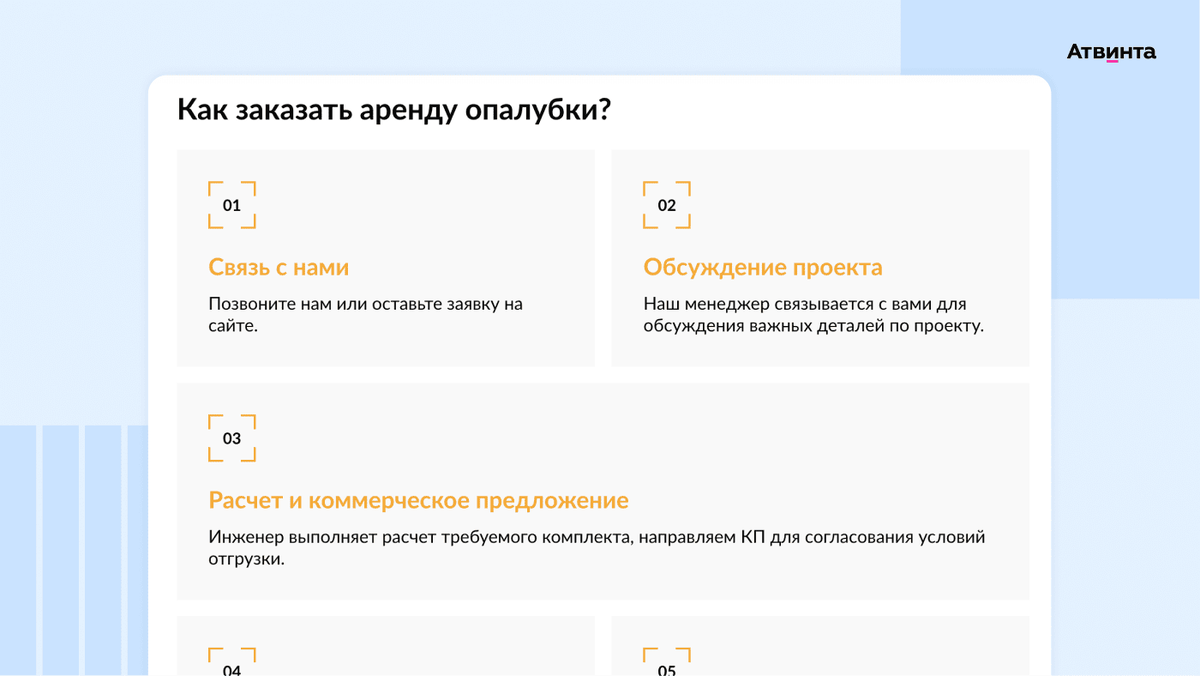Click the orange frame icon around number 01
Viewport: 1200px width, 676px height.
232,205
